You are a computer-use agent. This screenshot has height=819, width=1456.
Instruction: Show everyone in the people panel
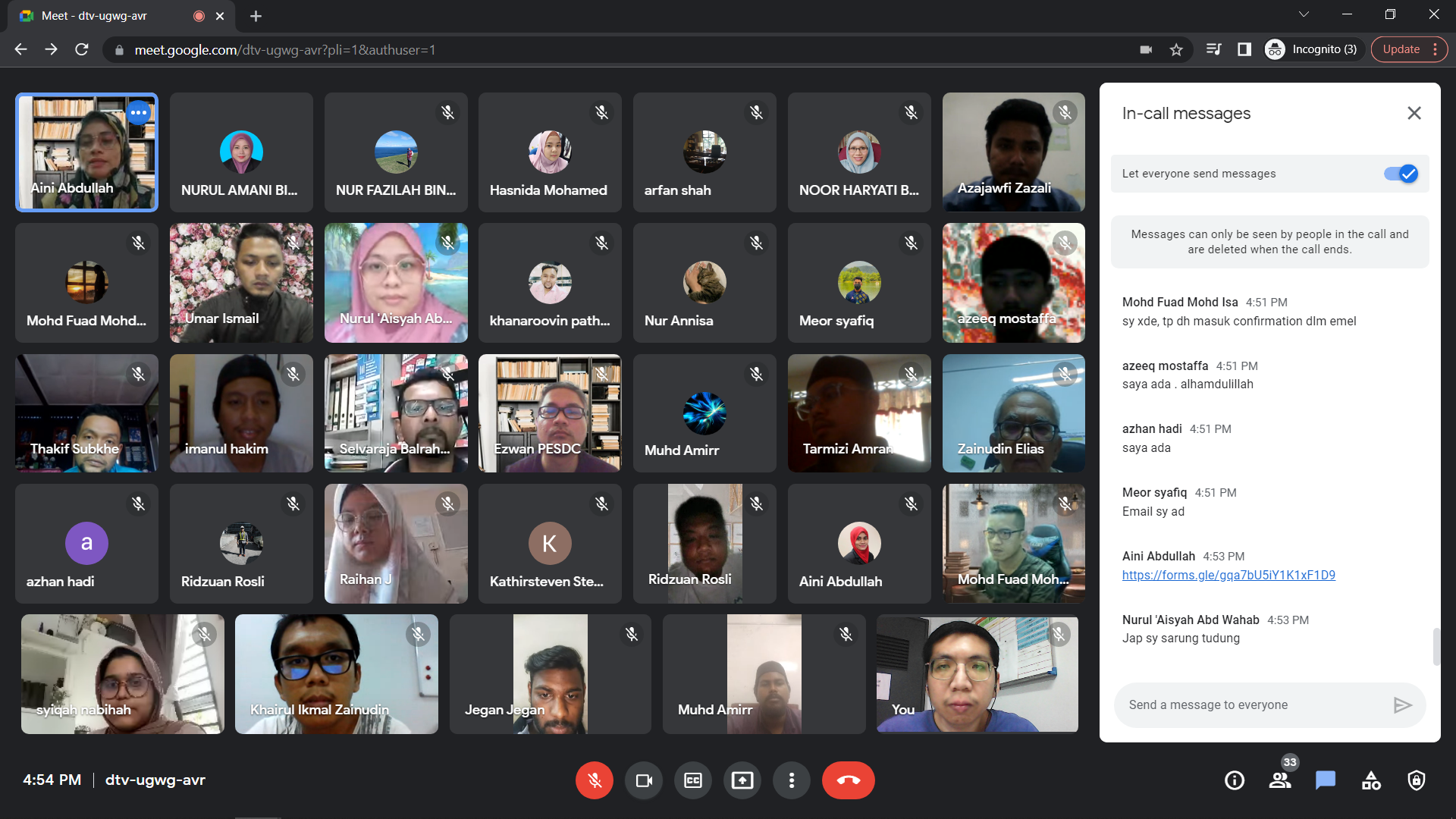(1280, 780)
